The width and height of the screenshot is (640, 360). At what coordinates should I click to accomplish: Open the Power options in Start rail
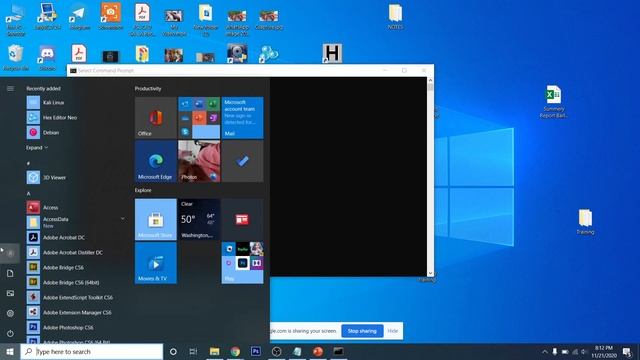(x=10, y=333)
